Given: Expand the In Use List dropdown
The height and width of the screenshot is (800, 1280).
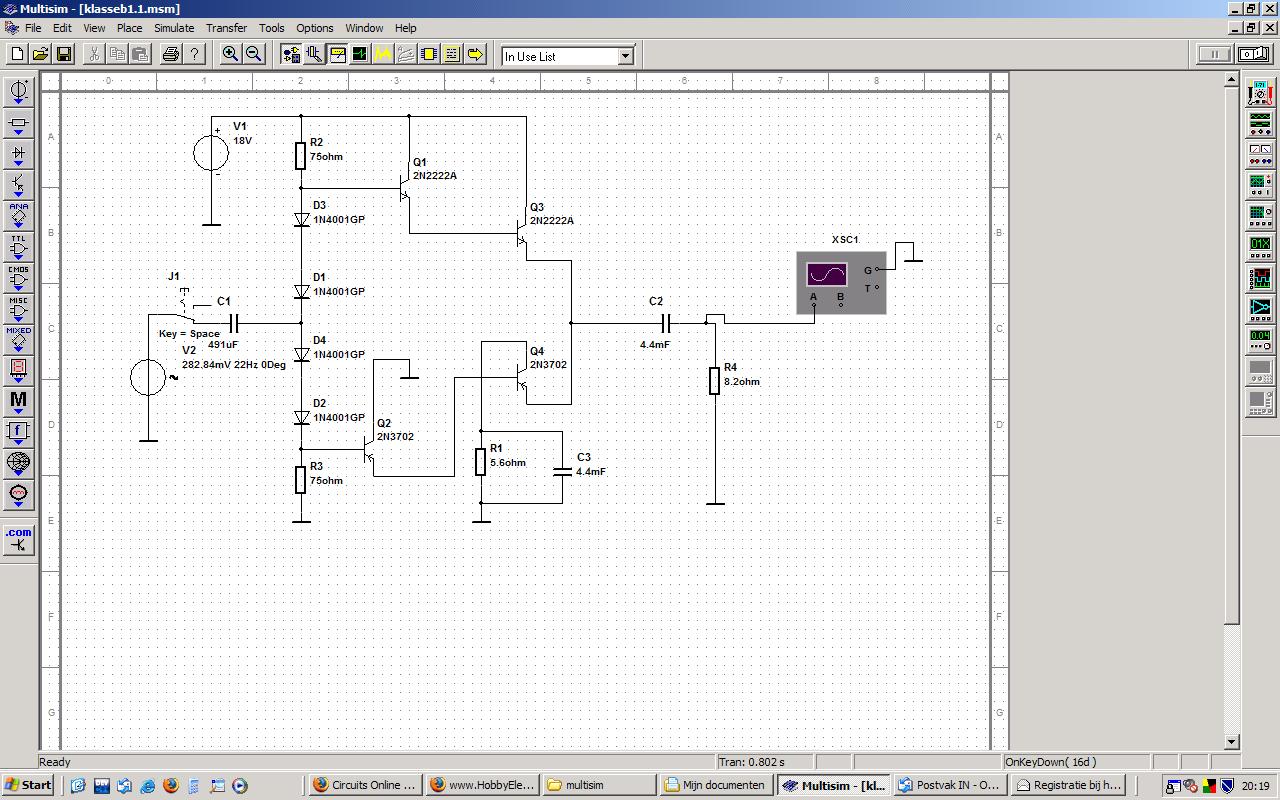Looking at the screenshot, I should coord(625,56).
